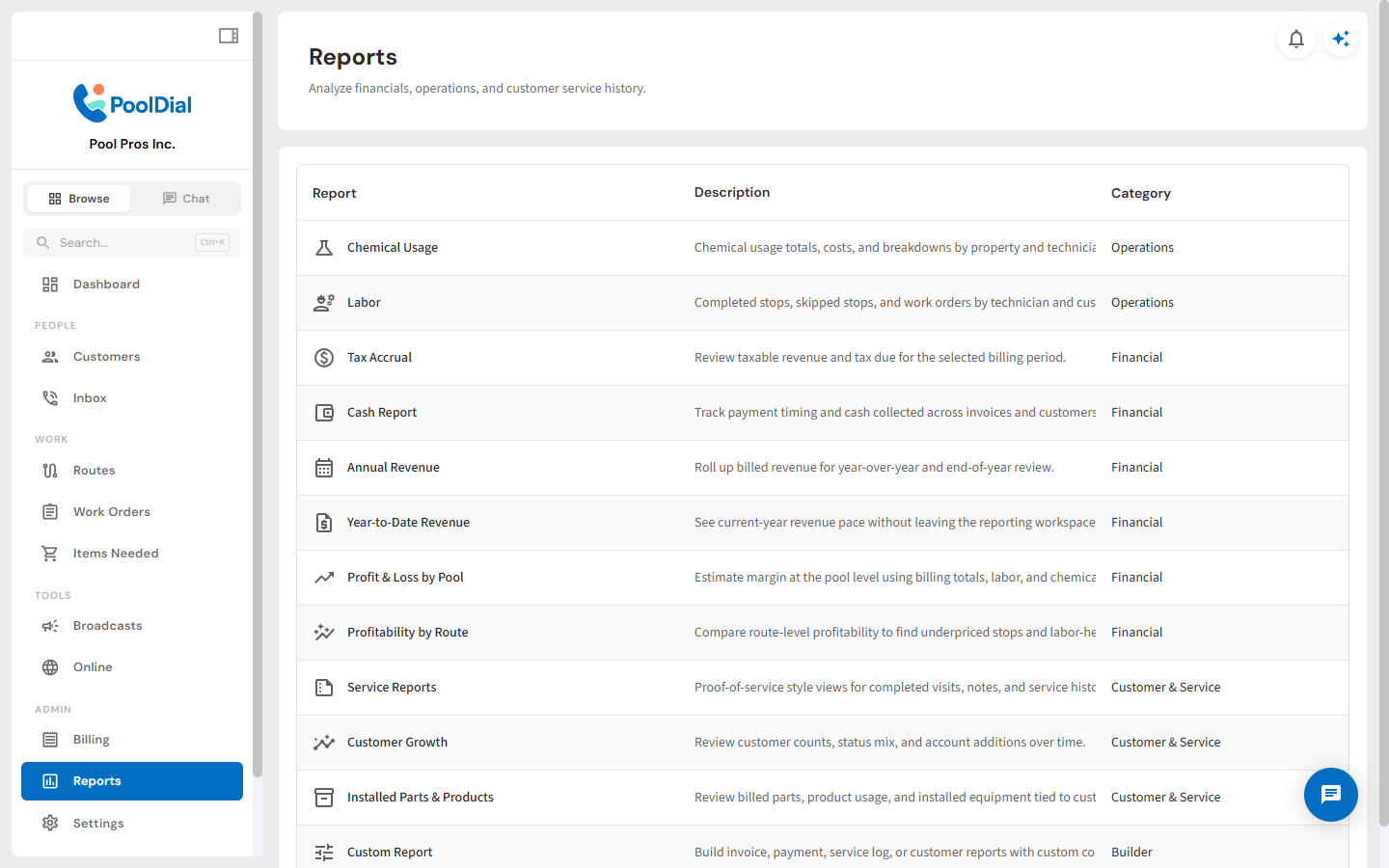Click the Items Needed cart icon

click(50, 554)
